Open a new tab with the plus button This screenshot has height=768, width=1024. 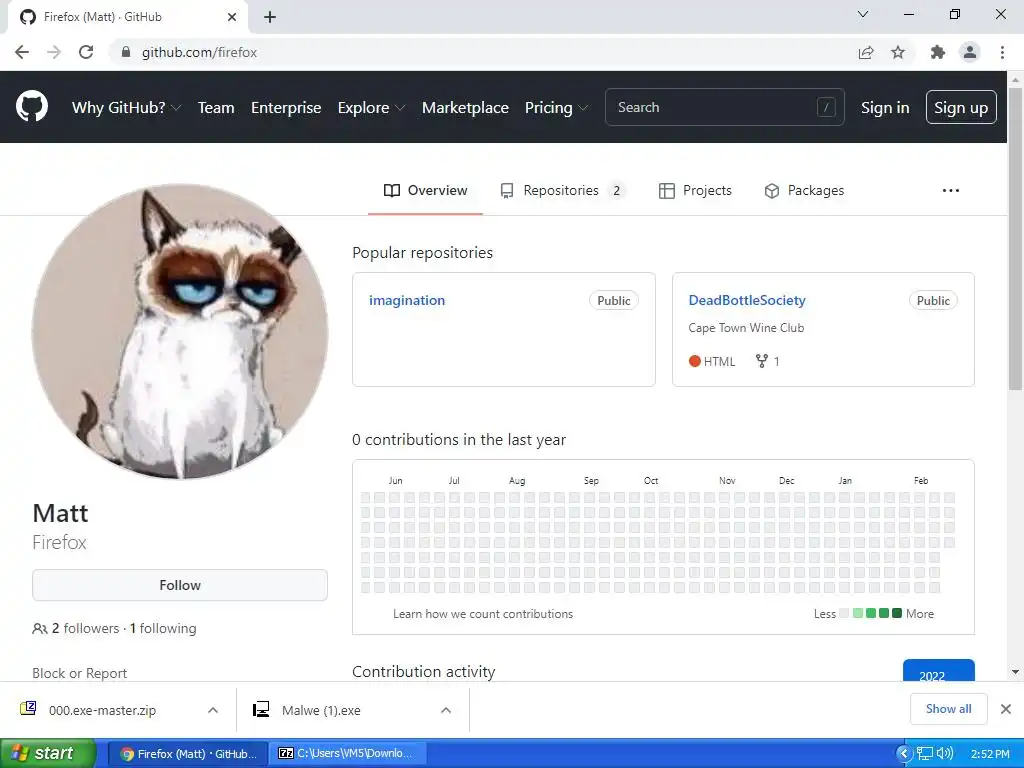coord(270,17)
